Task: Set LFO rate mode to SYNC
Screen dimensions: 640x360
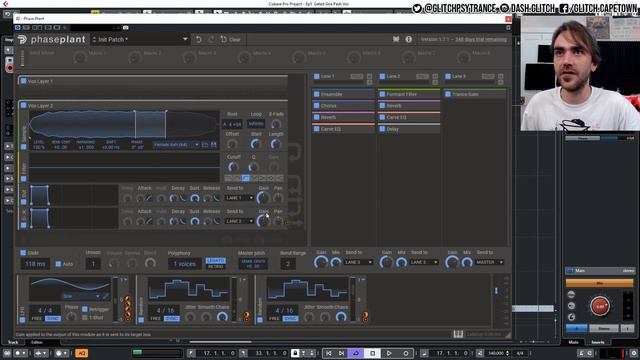Action: click(53, 318)
